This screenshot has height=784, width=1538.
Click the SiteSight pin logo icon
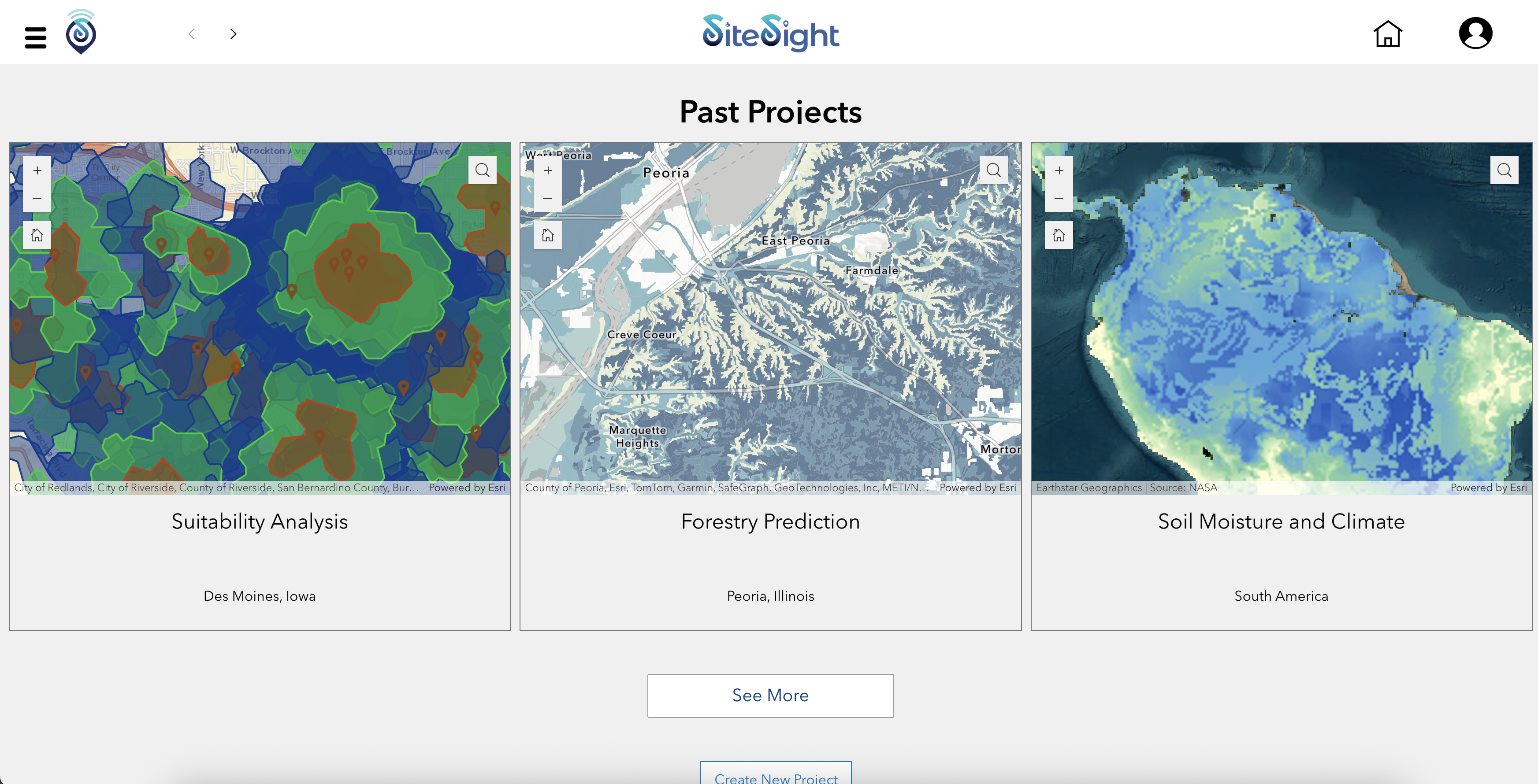tap(81, 33)
